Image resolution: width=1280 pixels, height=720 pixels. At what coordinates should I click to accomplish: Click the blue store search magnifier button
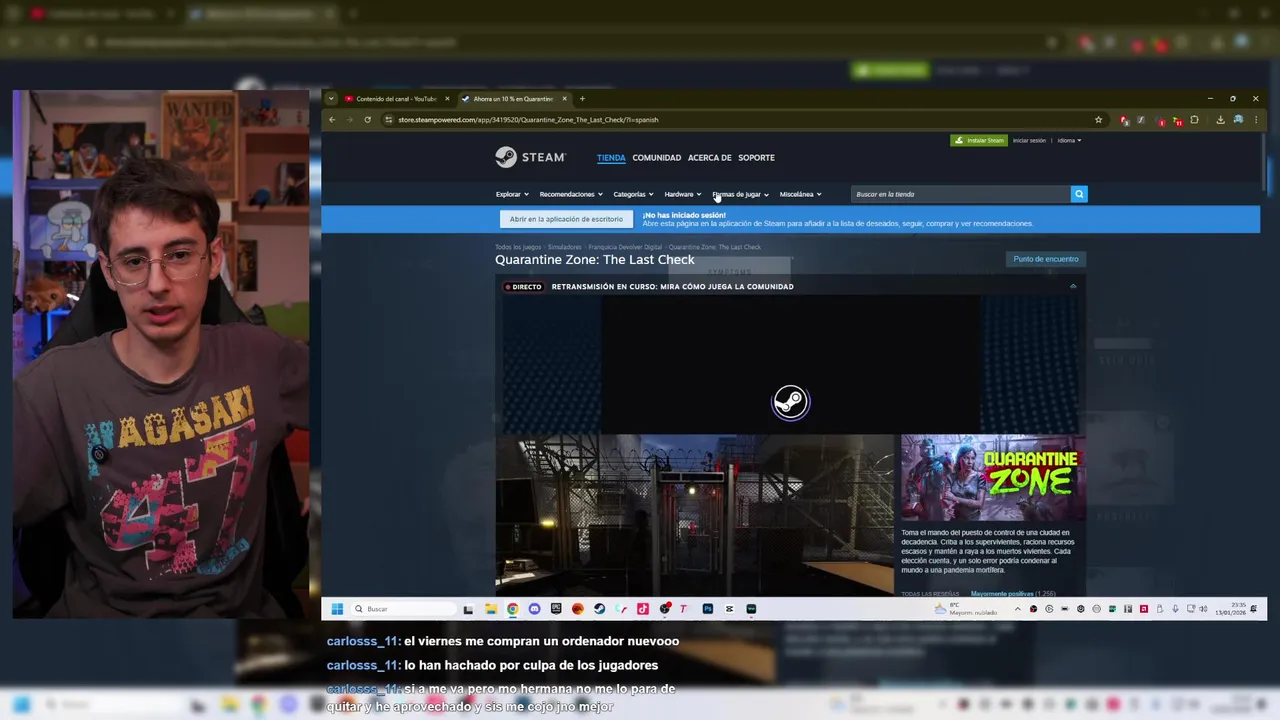[x=1078, y=194]
